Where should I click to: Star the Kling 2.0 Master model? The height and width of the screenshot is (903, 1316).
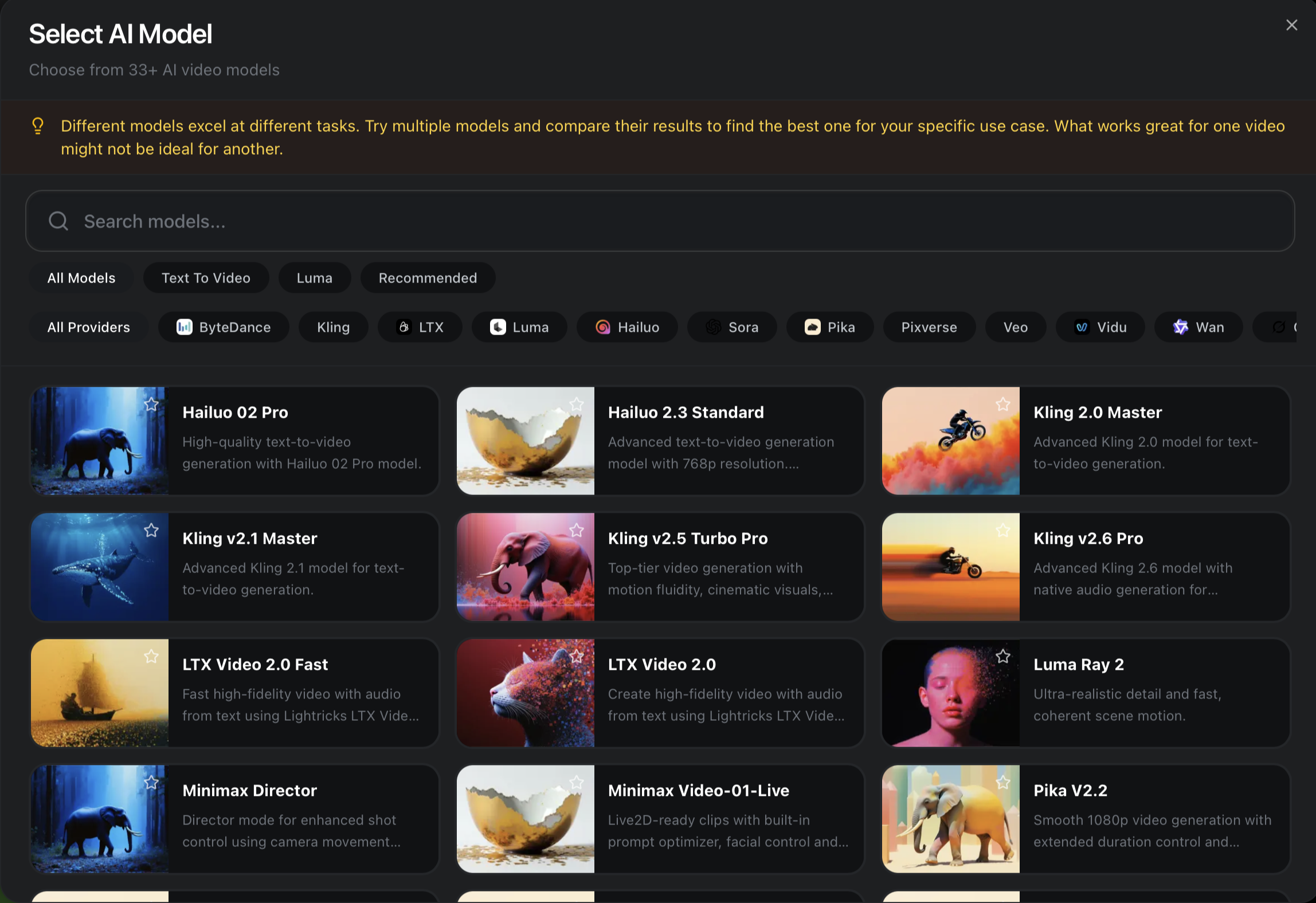pos(1002,405)
